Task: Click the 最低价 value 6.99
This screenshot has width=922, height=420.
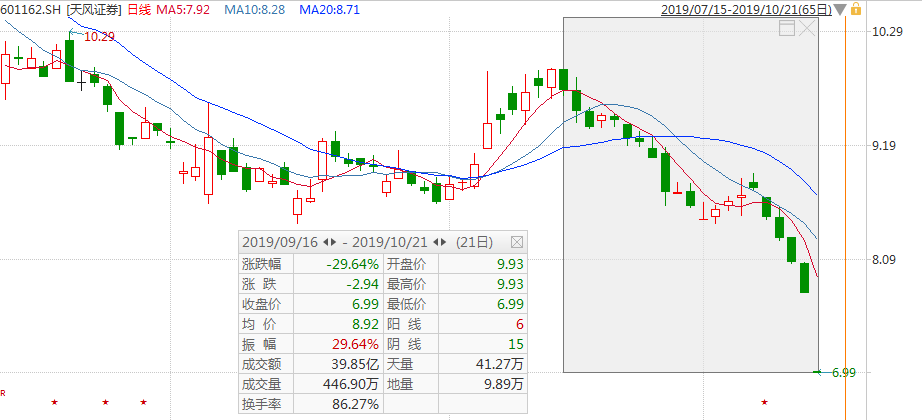Action: point(510,304)
